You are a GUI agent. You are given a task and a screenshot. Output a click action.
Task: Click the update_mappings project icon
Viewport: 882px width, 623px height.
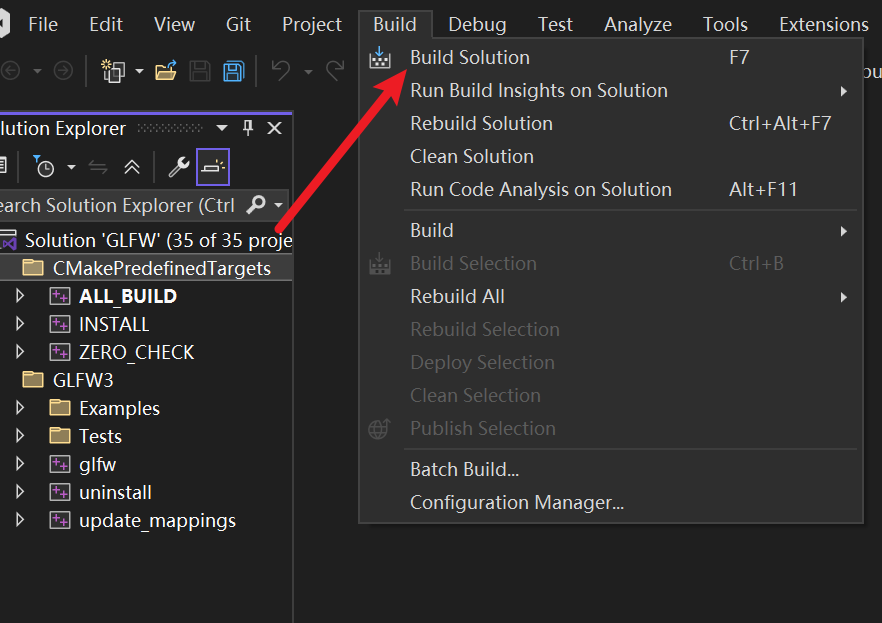click(60, 520)
